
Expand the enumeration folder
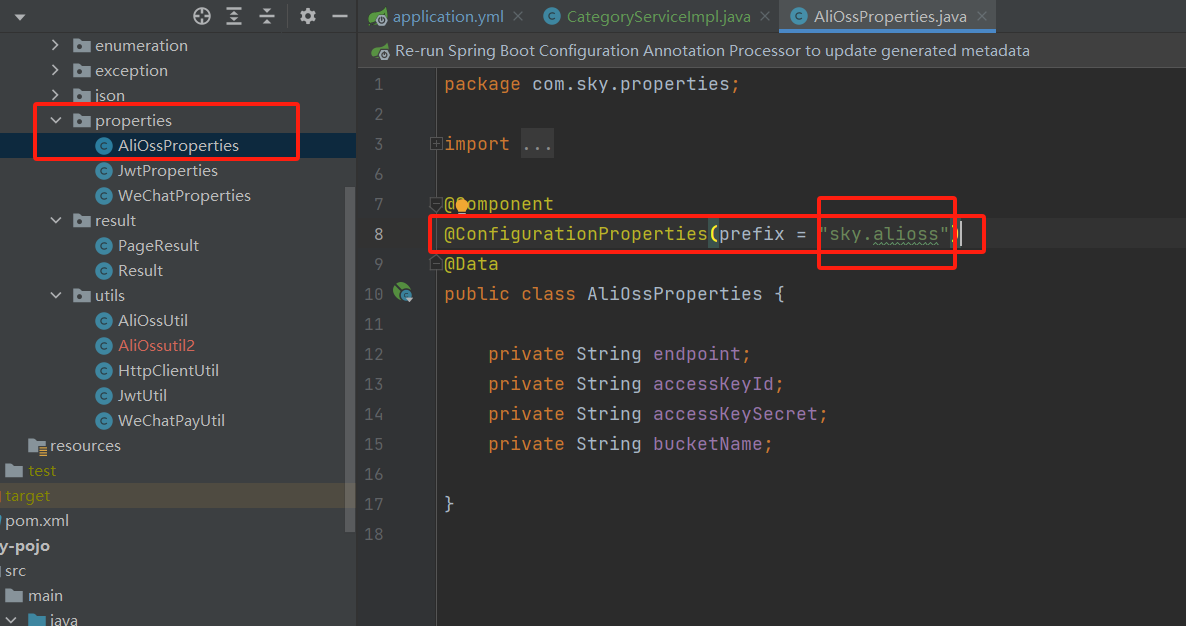tap(56, 46)
